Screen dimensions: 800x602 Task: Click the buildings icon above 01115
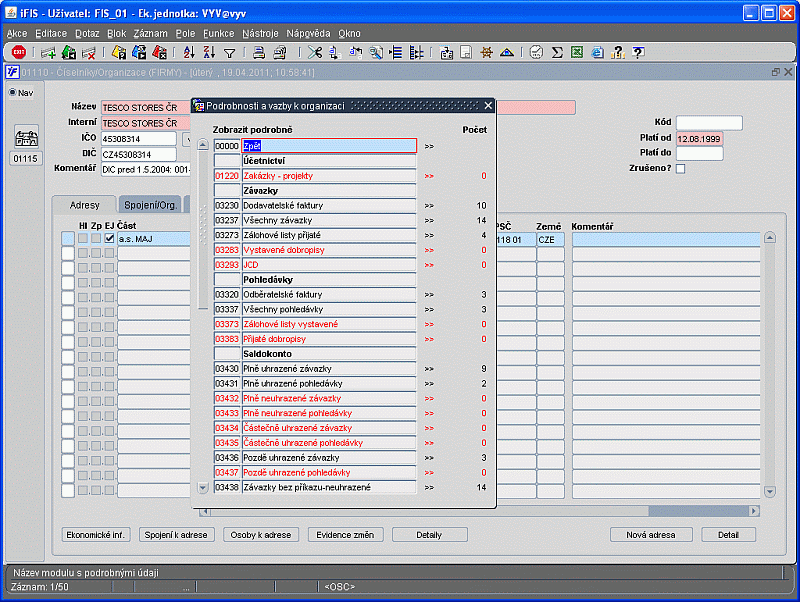coord(25,138)
